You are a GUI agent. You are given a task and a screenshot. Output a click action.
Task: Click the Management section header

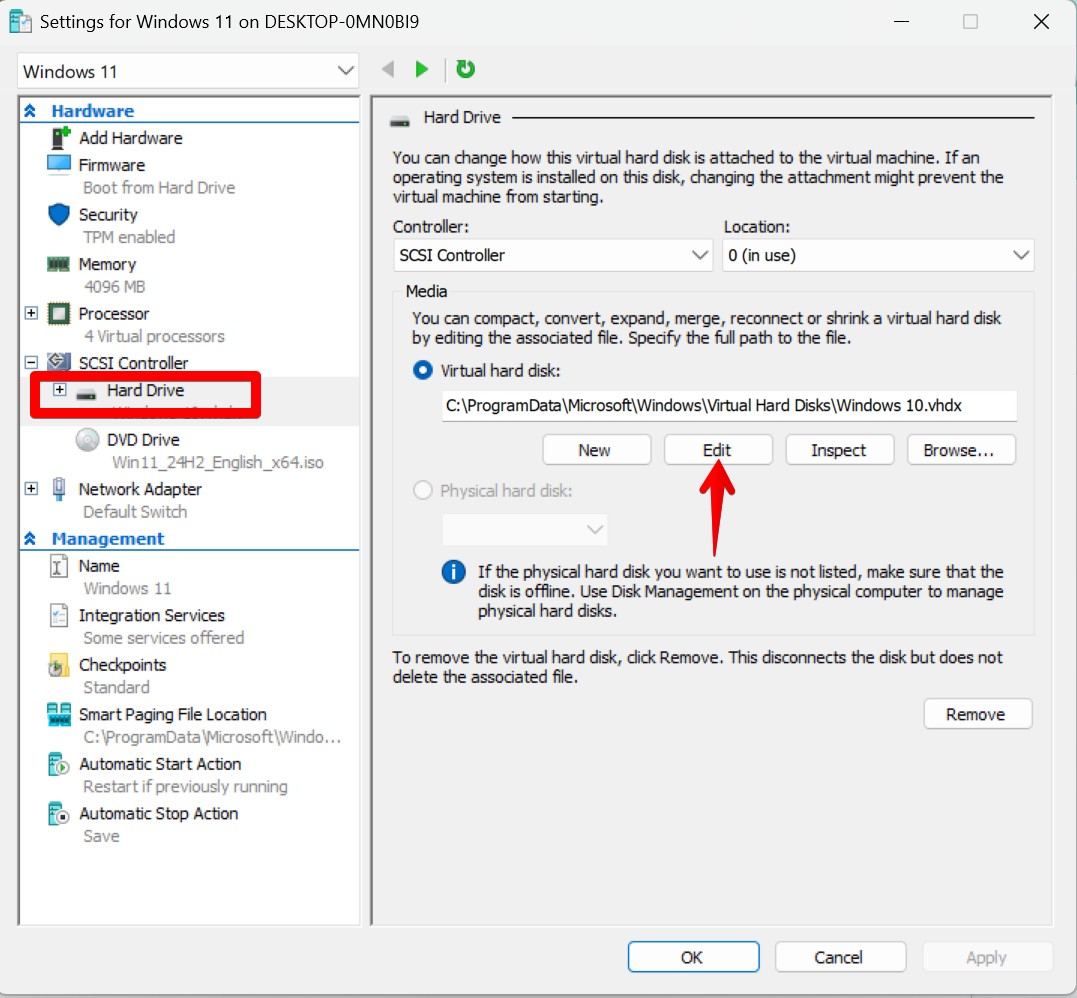[x=108, y=538]
